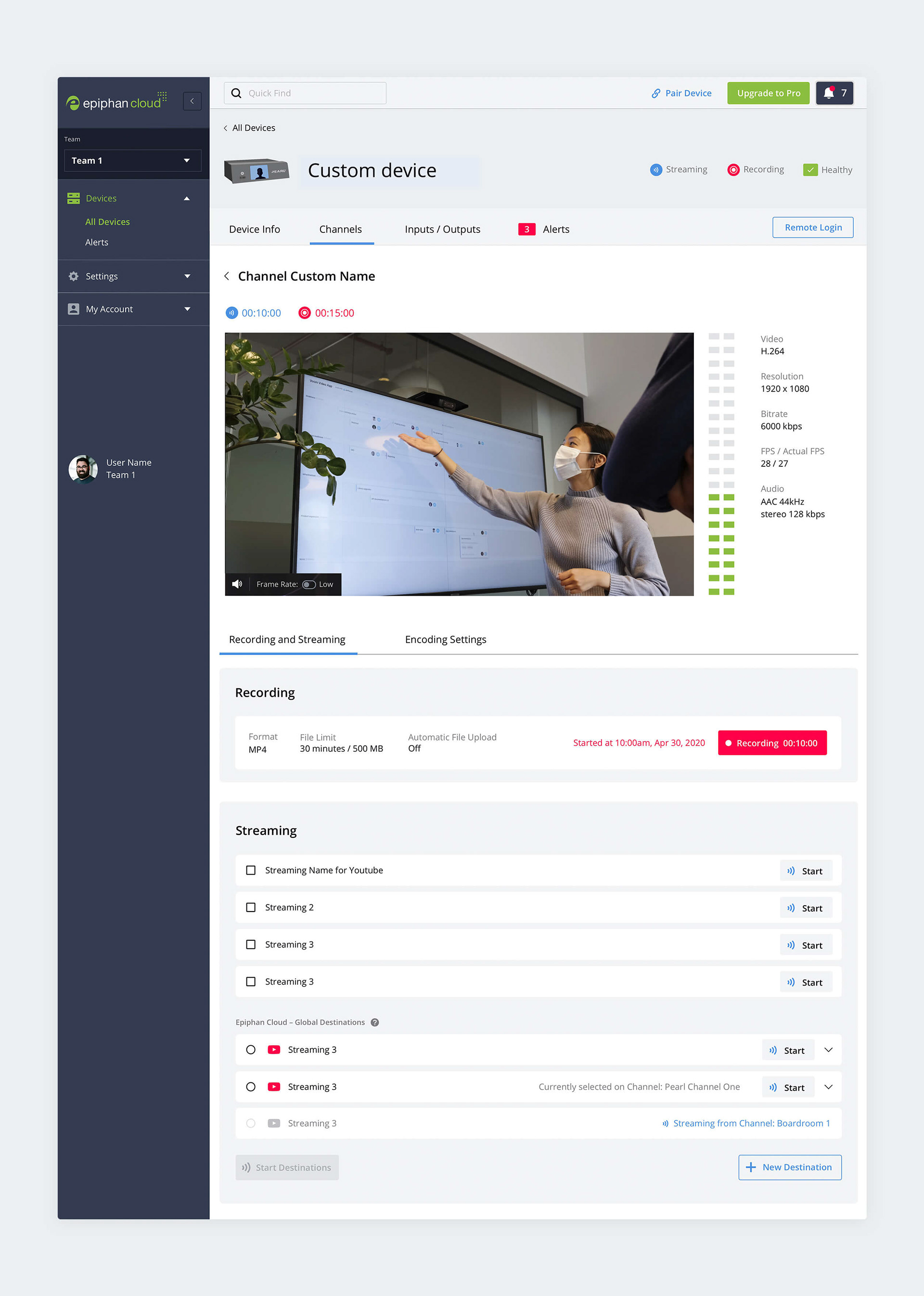This screenshot has height=1296, width=924.
Task: Click greyed YouTube icon on Boardroom 1 row
Action: [274, 1123]
